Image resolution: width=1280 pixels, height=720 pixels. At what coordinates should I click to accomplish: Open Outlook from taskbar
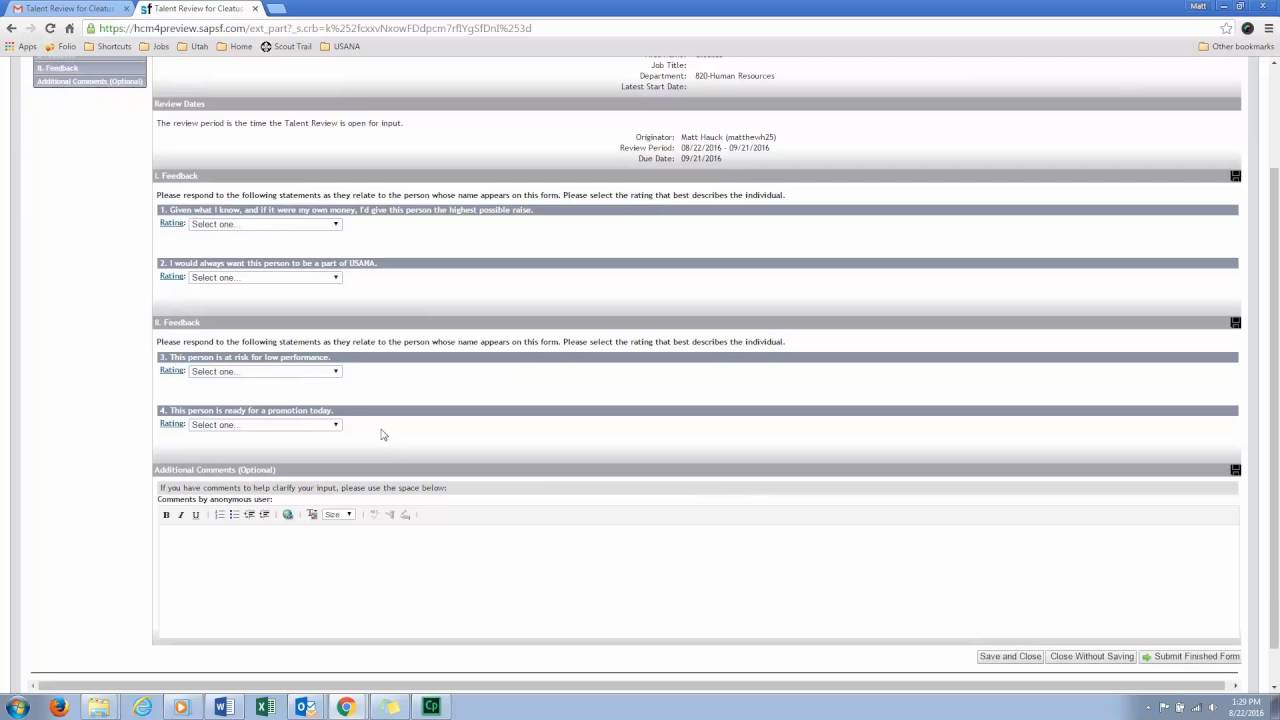(305, 707)
